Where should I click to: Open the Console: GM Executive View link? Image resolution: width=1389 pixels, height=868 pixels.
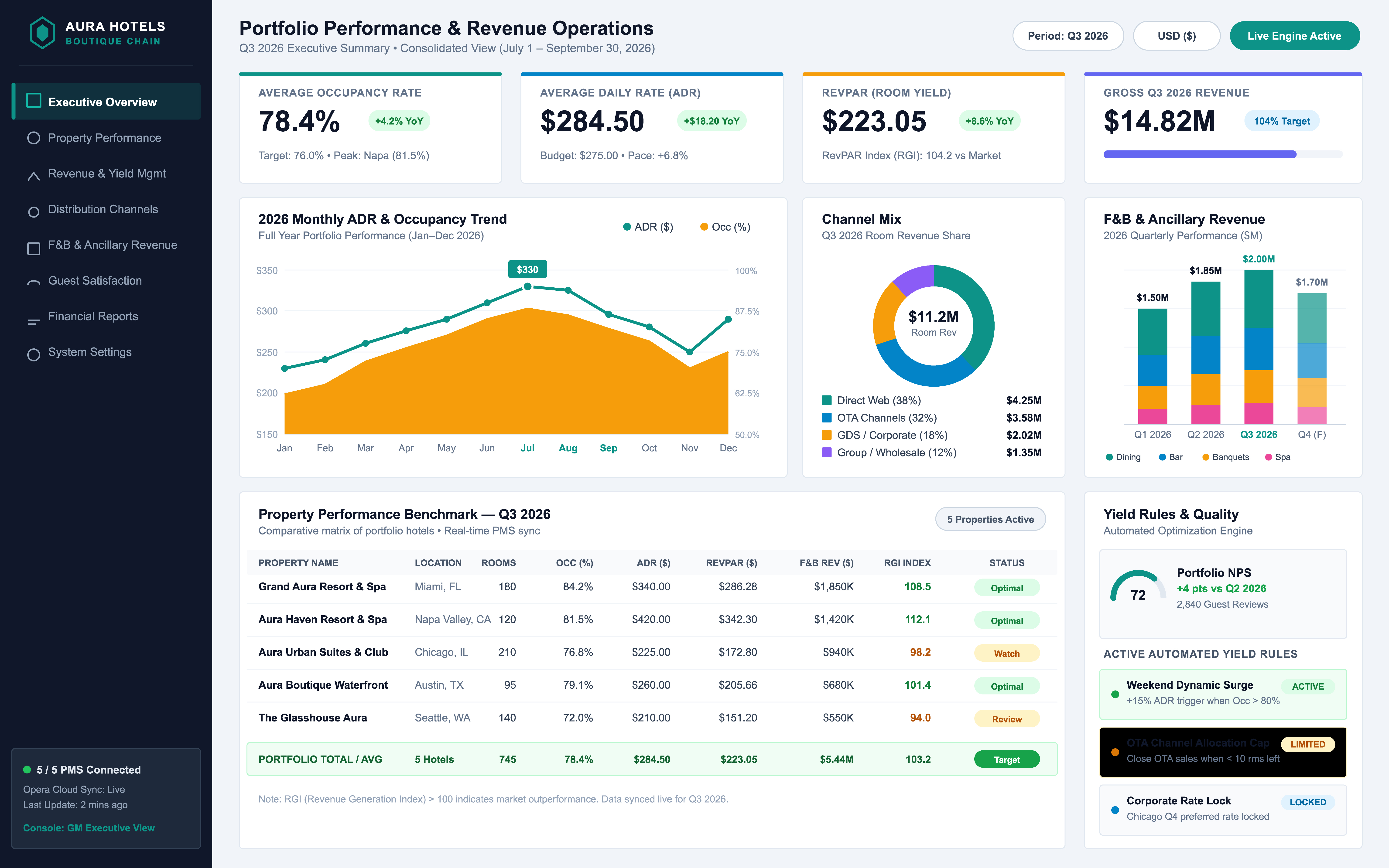pos(89,828)
